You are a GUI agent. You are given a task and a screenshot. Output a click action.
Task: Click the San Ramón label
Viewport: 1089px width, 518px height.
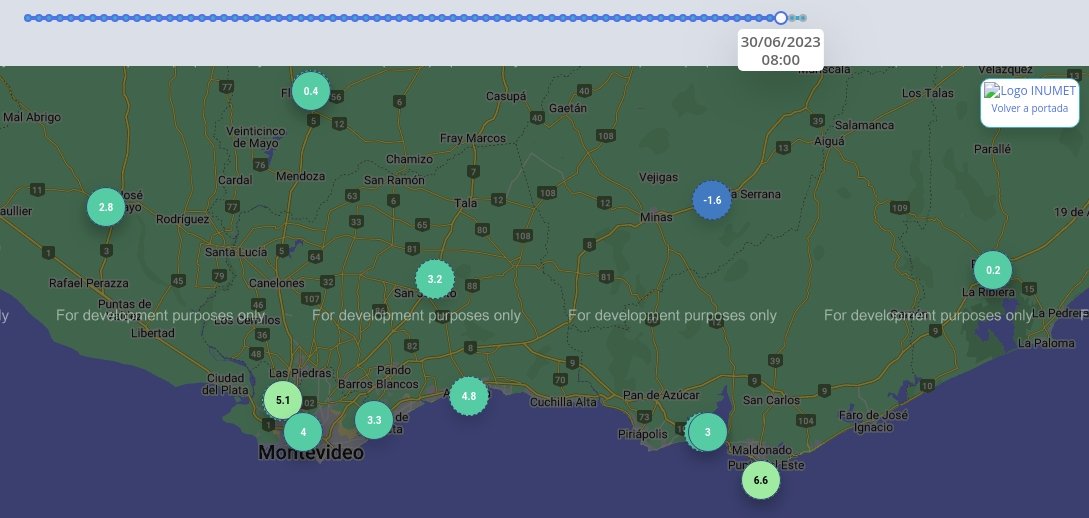tap(394, 180)
